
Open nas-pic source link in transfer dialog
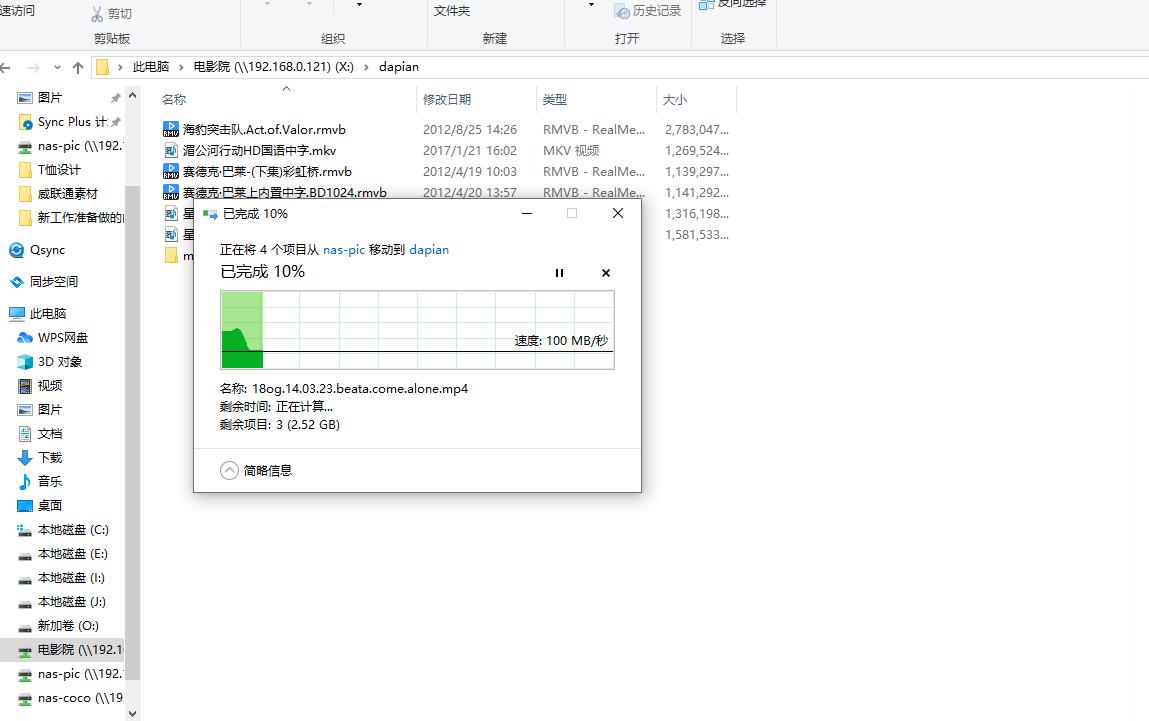point(344,249)
